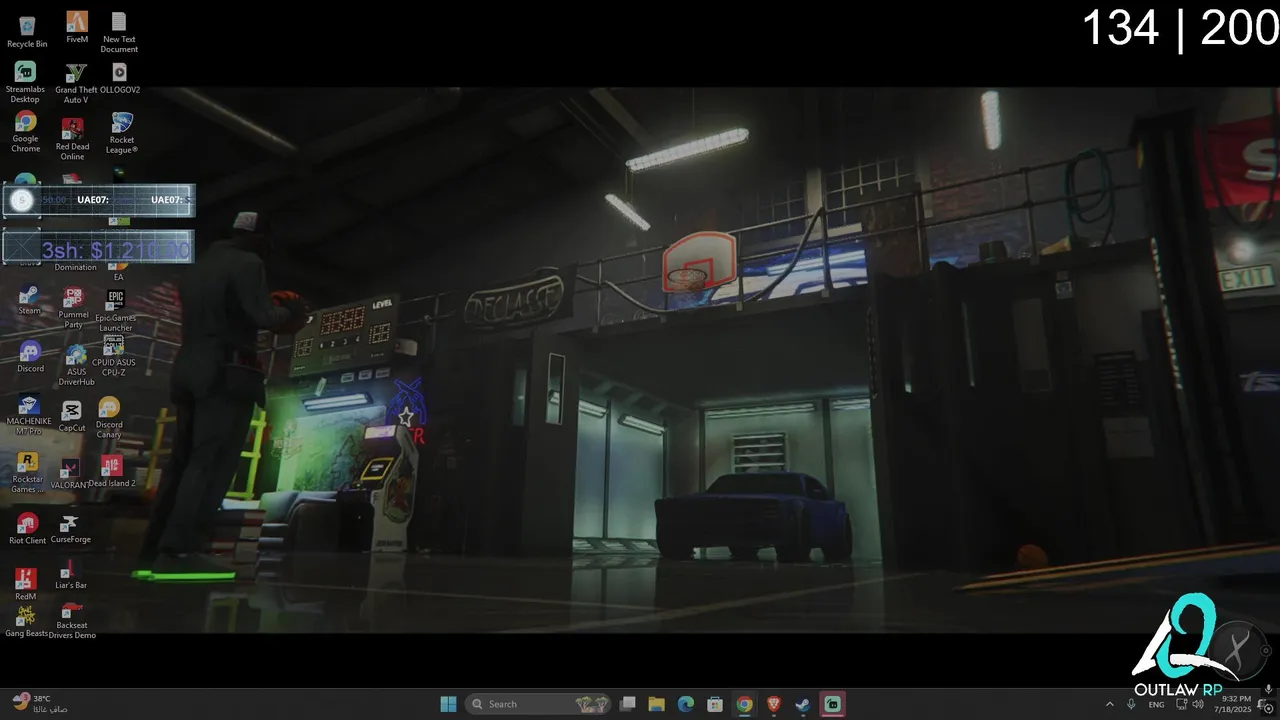Open Rocket League desktop shortcut
1280x720 pixels.
coord(122,132)
